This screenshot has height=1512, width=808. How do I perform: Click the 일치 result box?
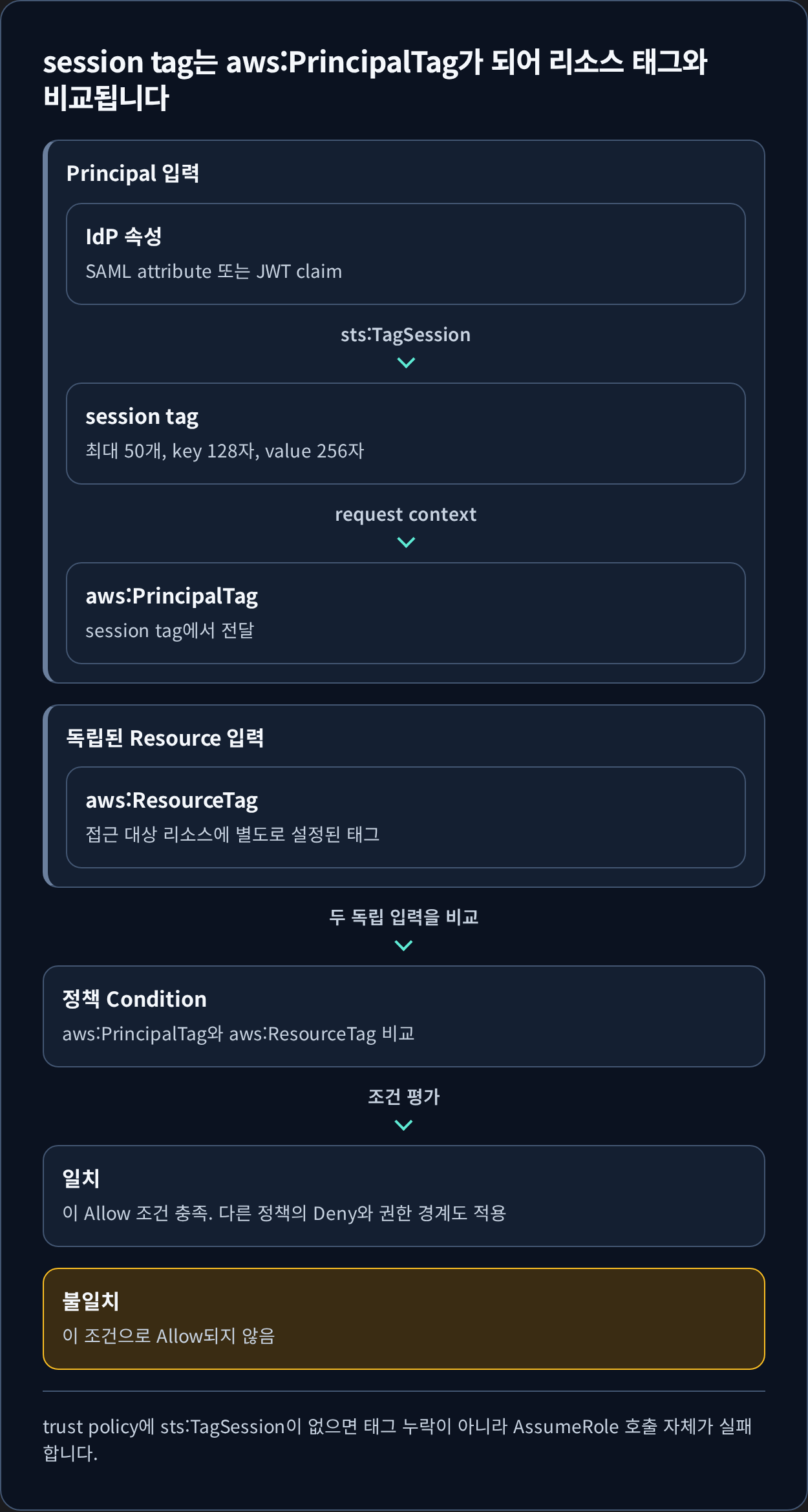click(x=404, y=1196)
